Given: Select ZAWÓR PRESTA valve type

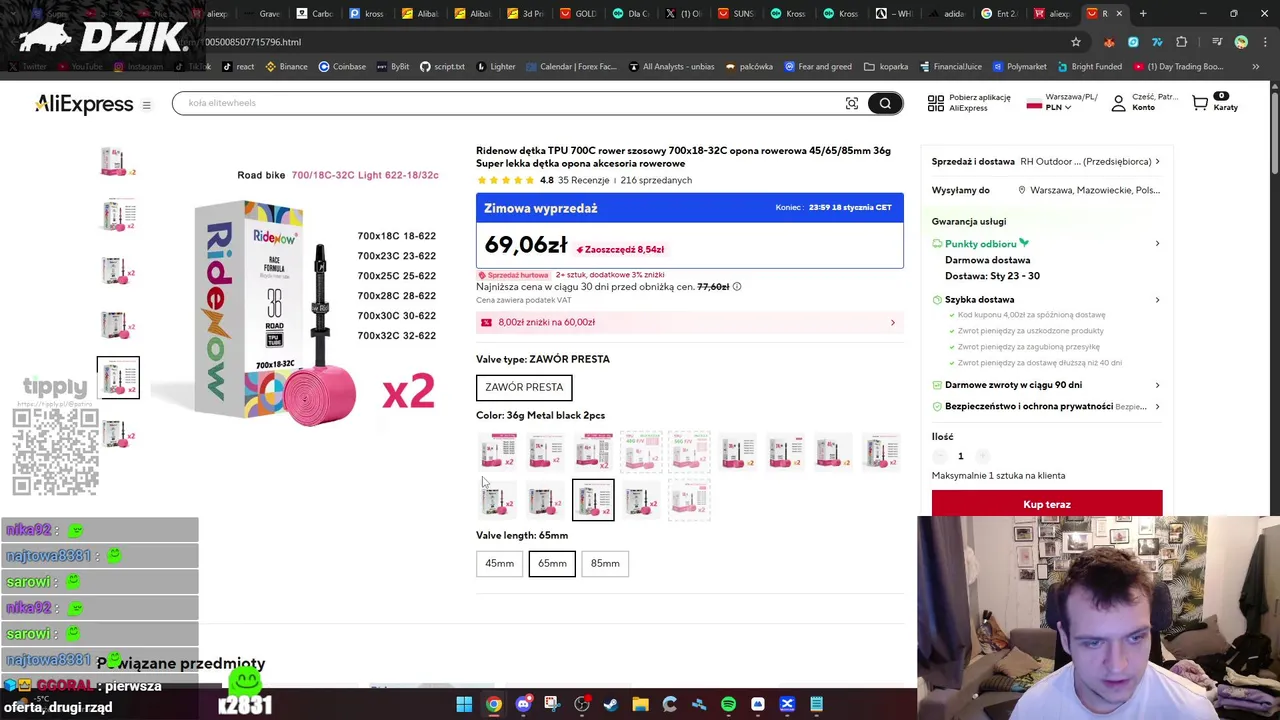Looking at the screenshot, I should click(524, 387).
